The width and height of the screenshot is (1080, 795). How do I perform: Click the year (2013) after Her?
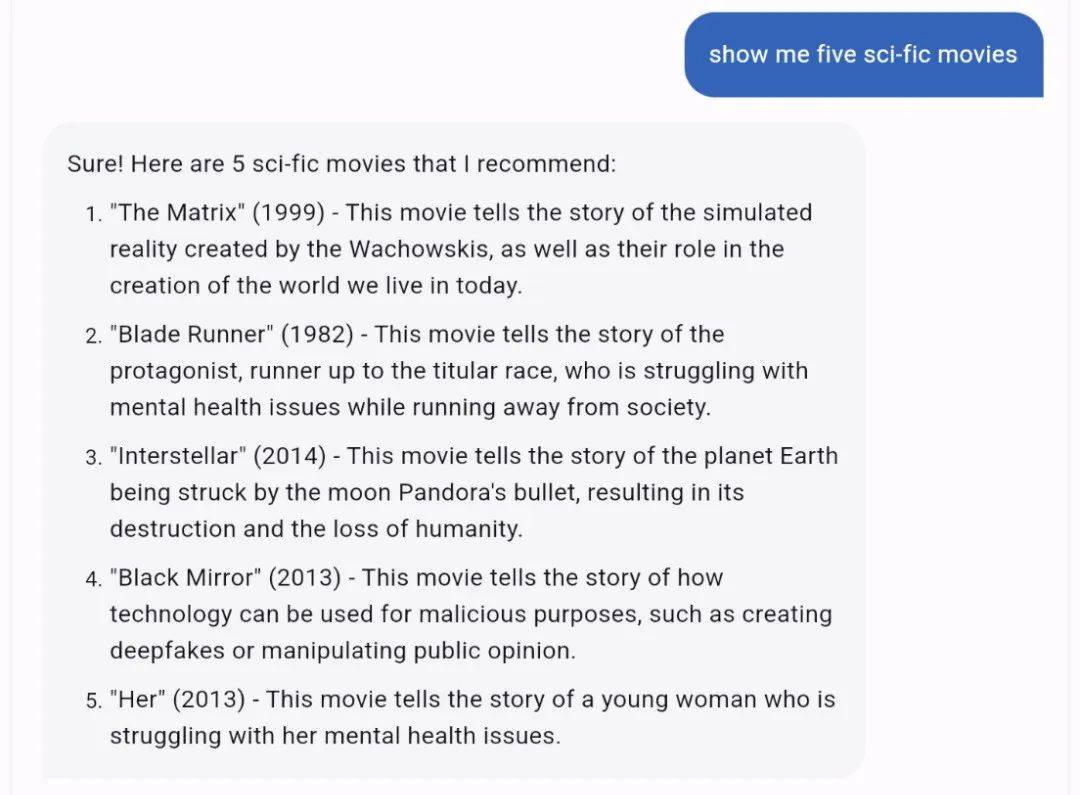(x=208, y=700)
